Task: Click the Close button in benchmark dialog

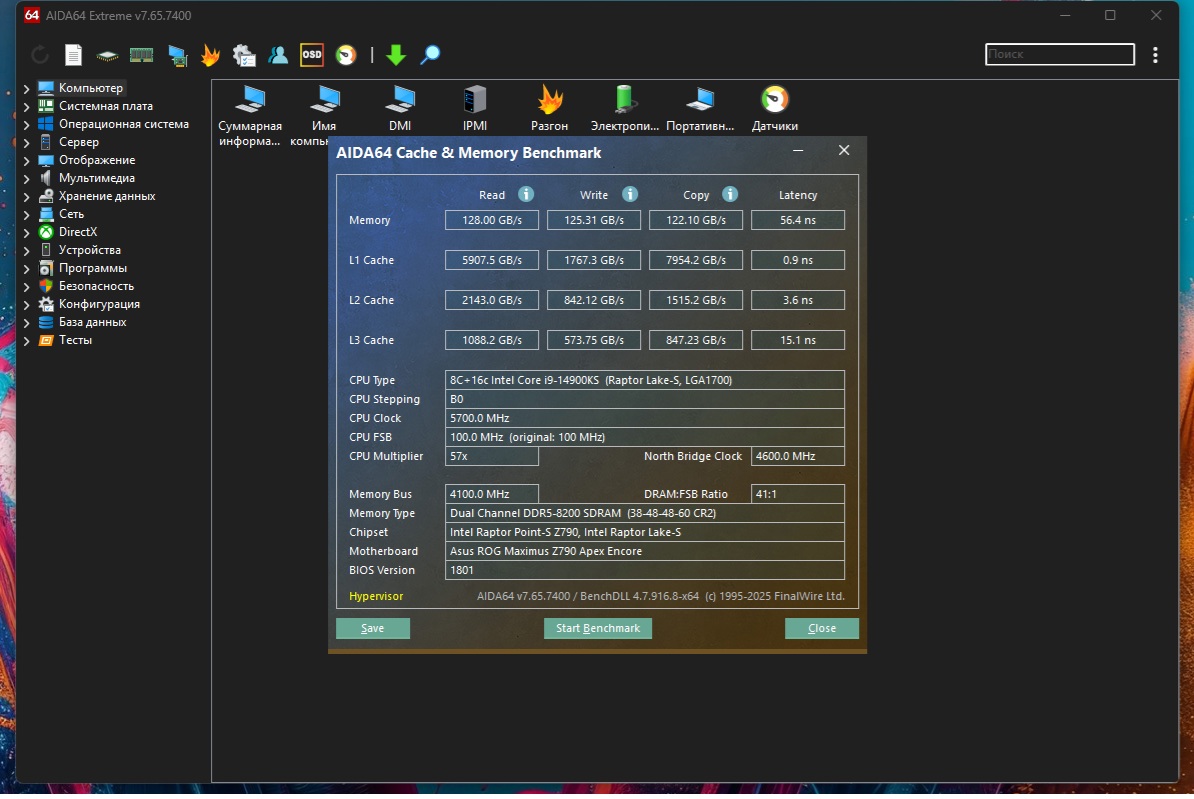Action: pyautogui.click(x=822, y=628)
